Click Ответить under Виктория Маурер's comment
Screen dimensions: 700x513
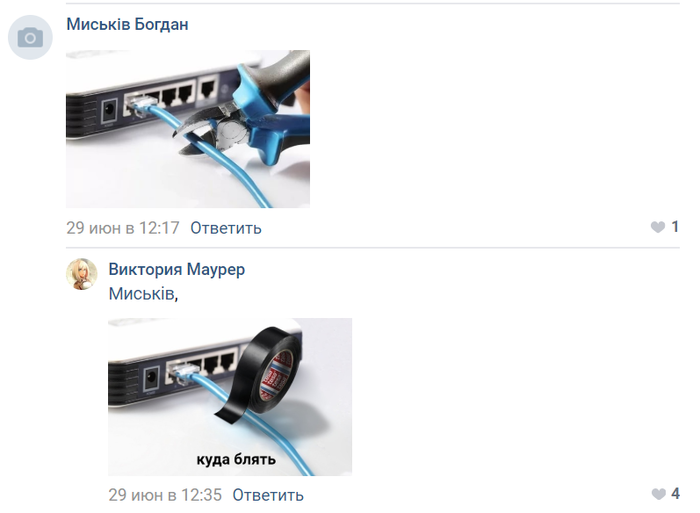tap(268, 495)
